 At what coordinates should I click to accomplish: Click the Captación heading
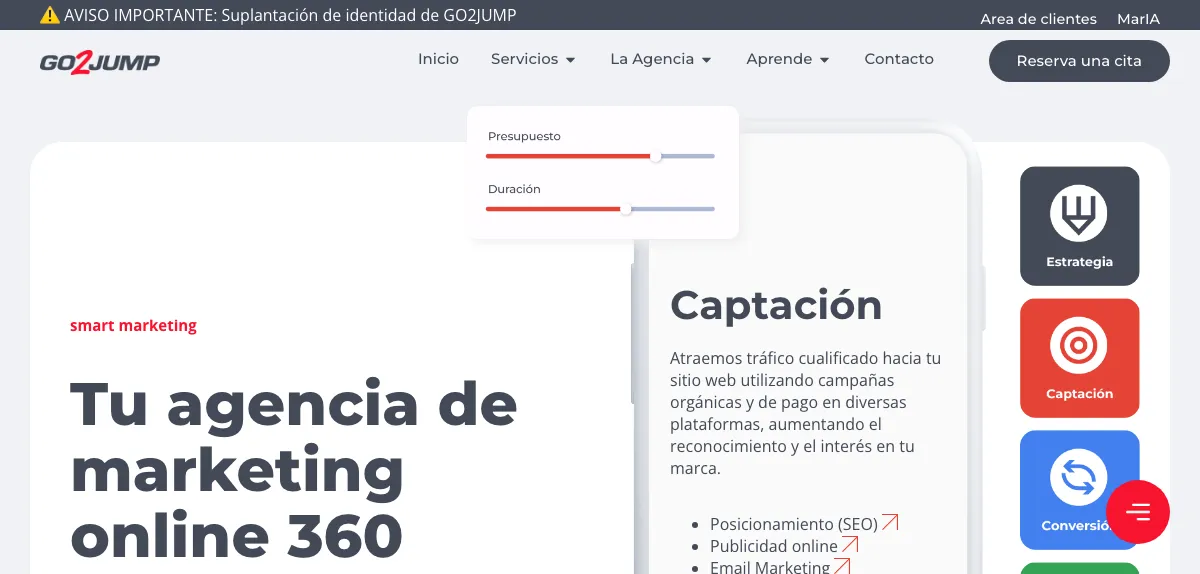coord(776,305)
